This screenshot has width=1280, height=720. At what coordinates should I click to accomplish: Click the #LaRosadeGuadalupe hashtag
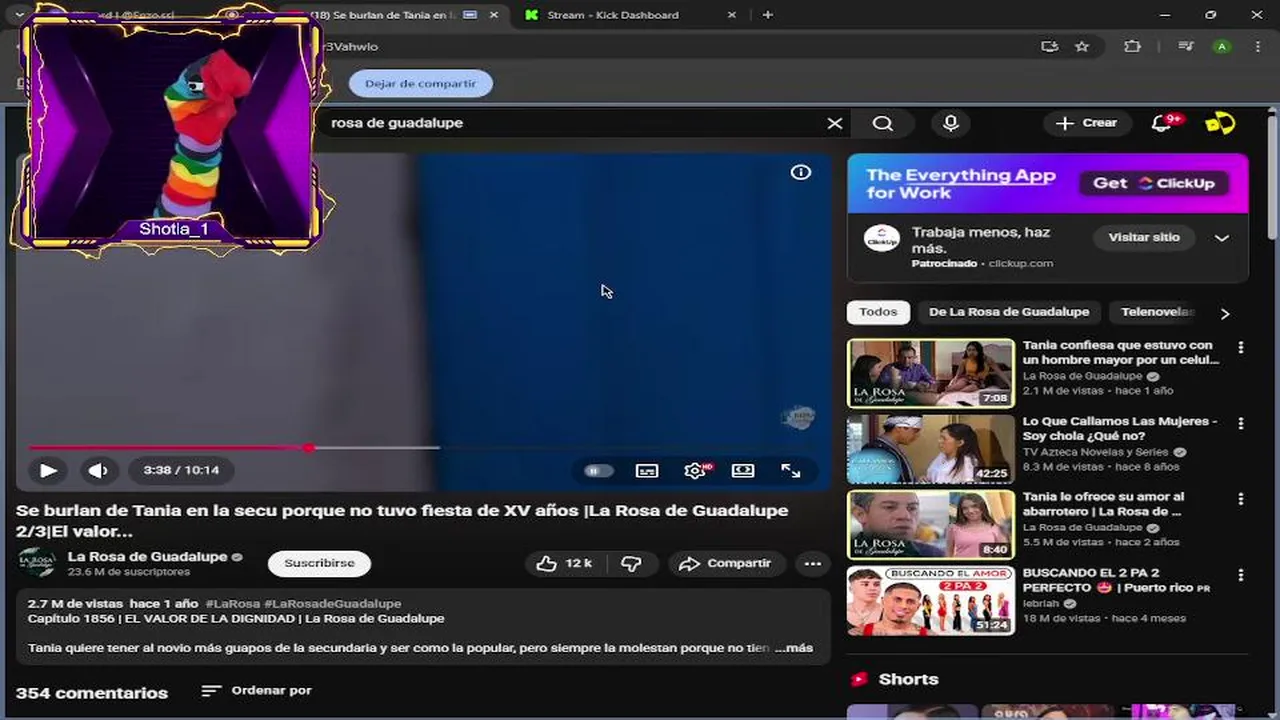pyautogui.click(x=332, y=604)
